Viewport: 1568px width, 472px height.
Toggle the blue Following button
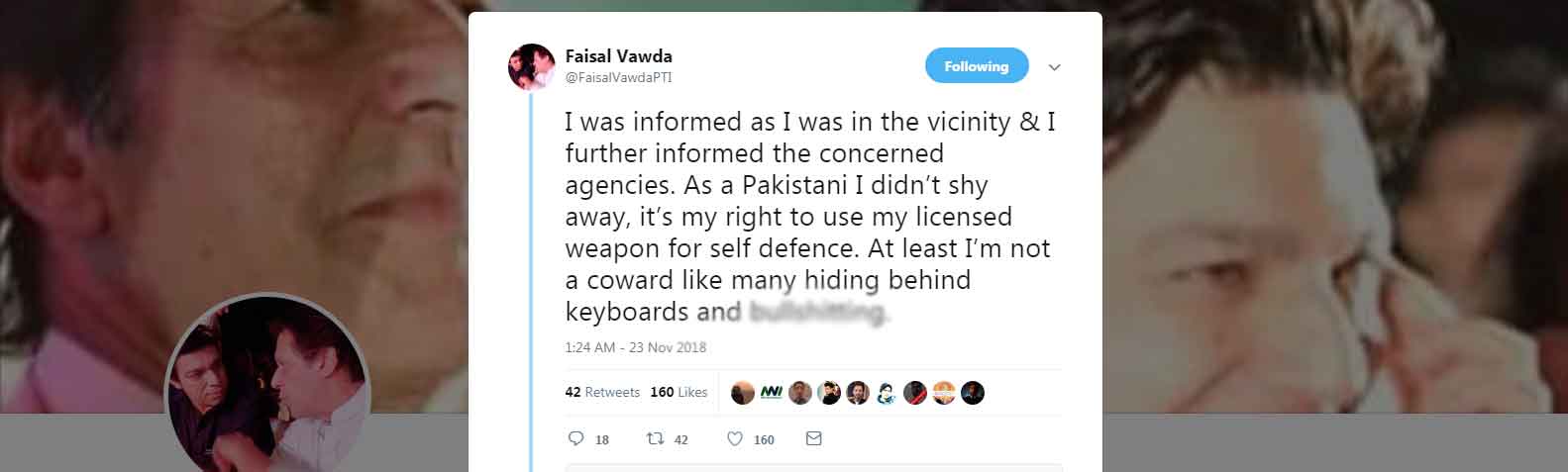pos(976,66)
